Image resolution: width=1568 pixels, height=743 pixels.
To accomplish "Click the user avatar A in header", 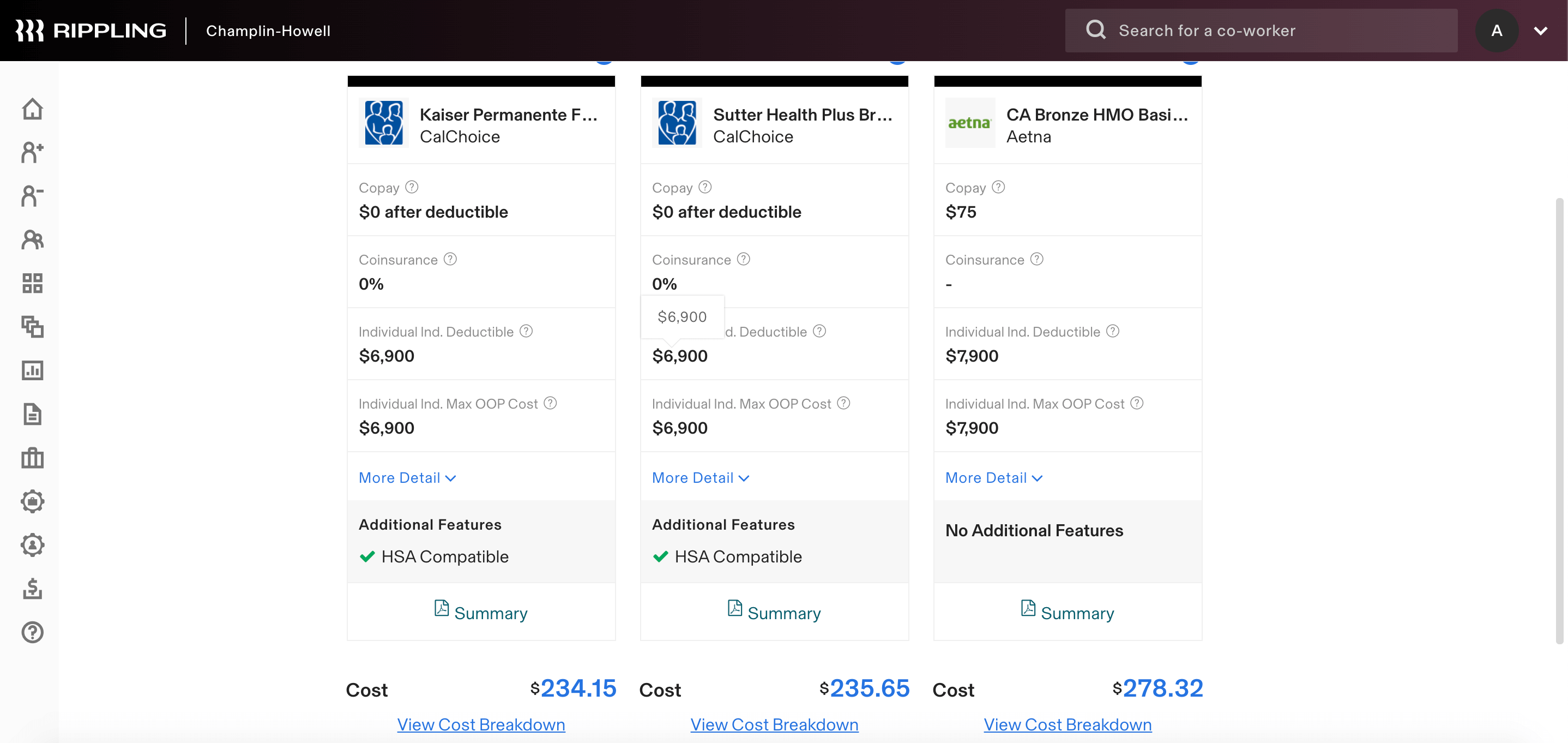I will (1497, 31).
